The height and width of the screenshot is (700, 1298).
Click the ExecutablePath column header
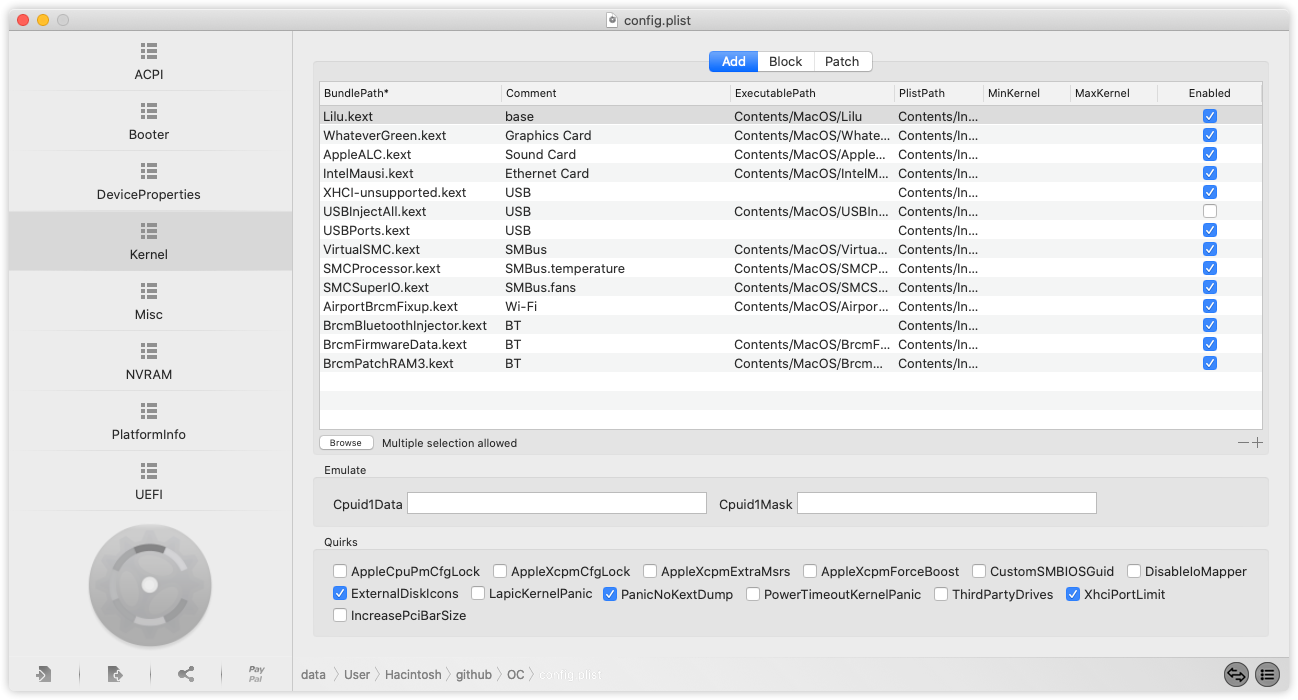(812, 93)
